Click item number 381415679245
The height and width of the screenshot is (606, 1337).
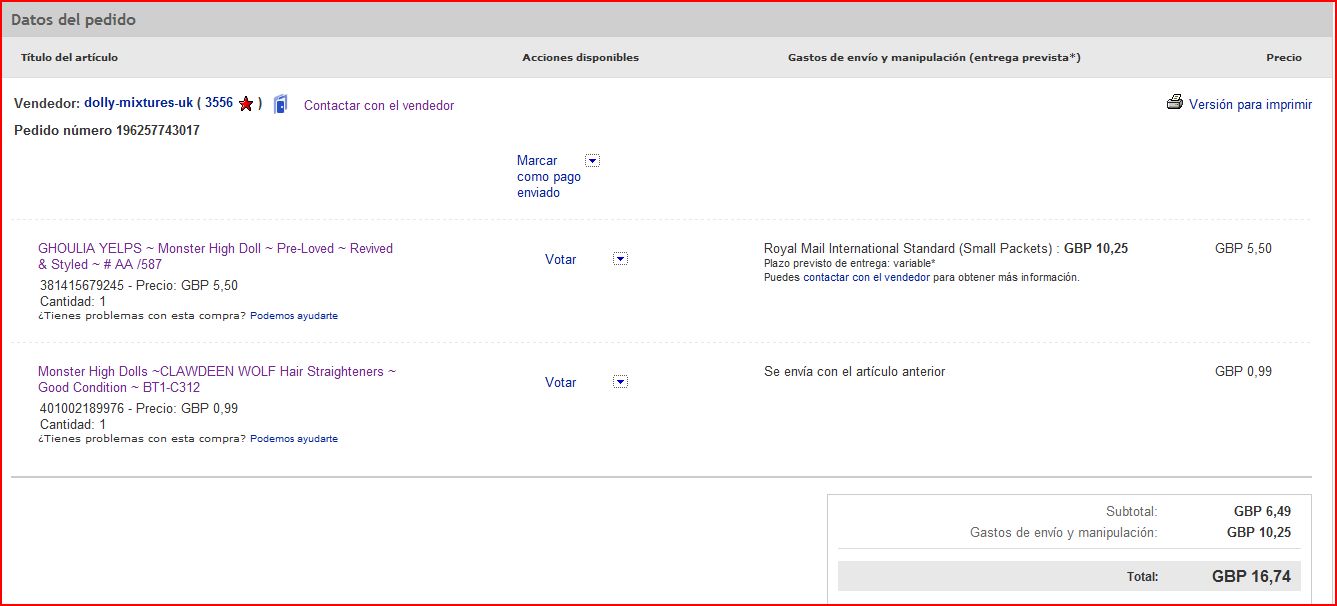[82, 285]
